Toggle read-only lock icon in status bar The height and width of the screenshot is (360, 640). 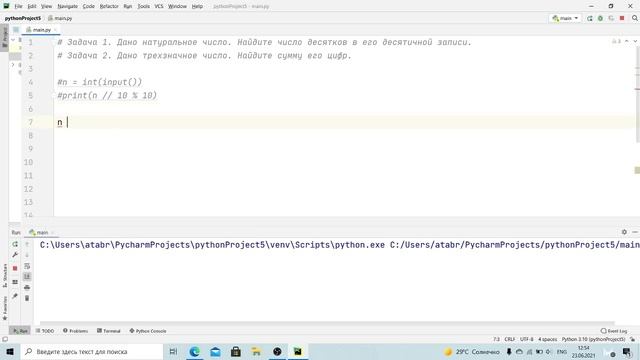click(x=633, y=339)
